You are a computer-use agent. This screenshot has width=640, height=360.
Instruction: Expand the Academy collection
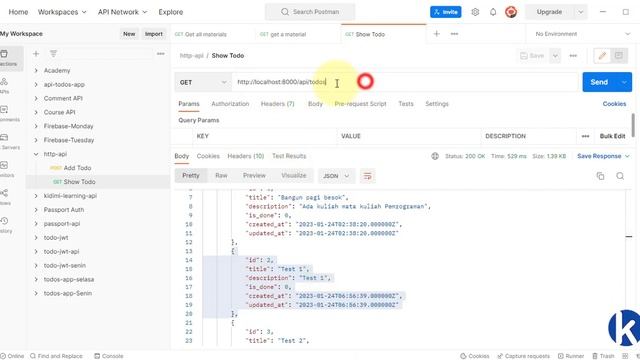(36, 71)
